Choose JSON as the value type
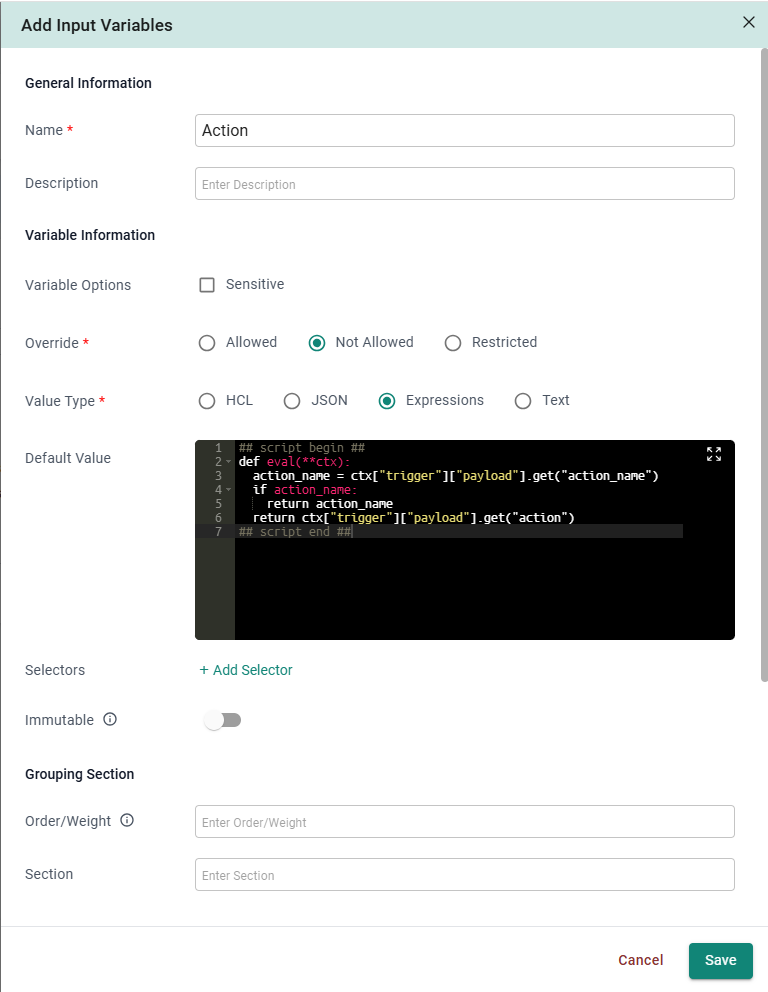 tap(292, 401)
